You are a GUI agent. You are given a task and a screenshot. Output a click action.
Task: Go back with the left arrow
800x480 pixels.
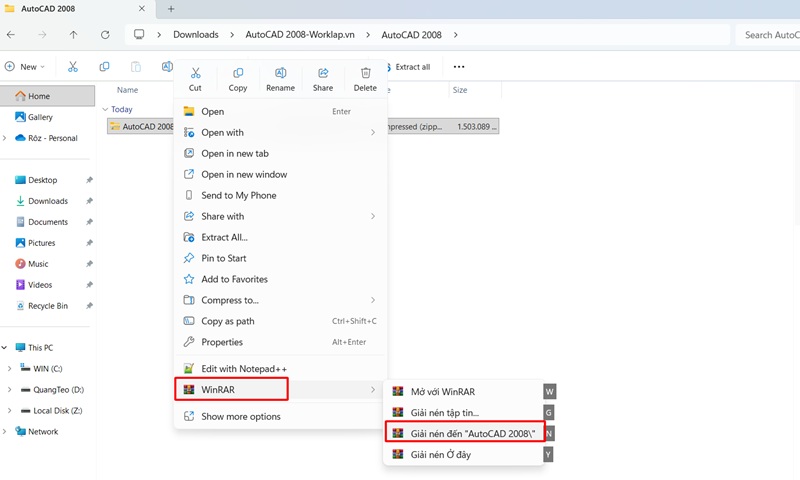click(x=11, y=35)
